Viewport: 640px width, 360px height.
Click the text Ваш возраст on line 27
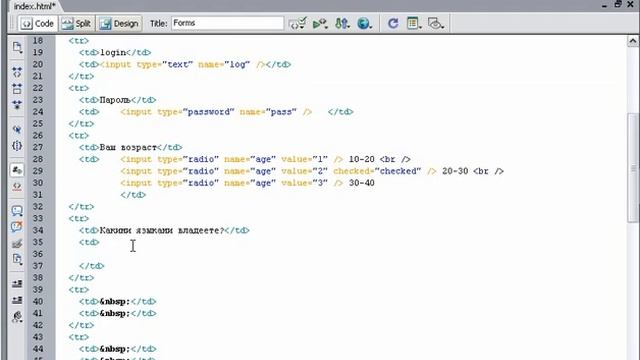[x=128, y=147]
